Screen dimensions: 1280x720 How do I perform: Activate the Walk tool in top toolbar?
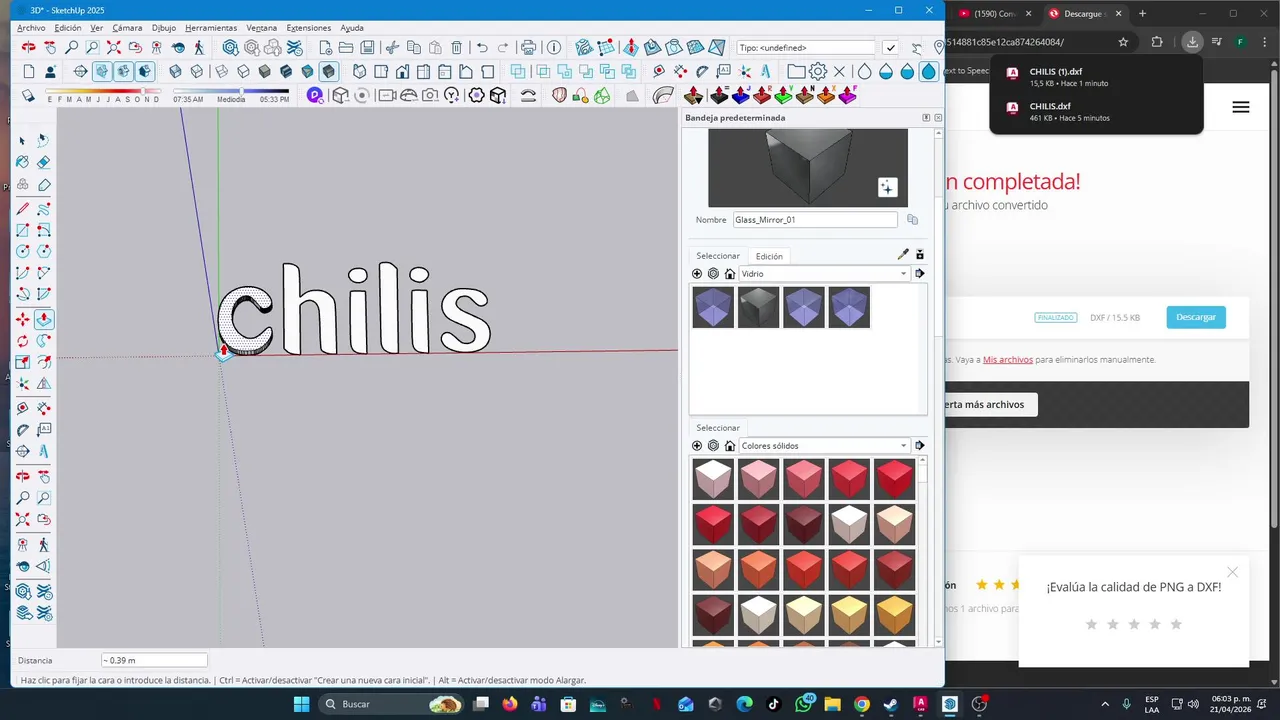199,47
